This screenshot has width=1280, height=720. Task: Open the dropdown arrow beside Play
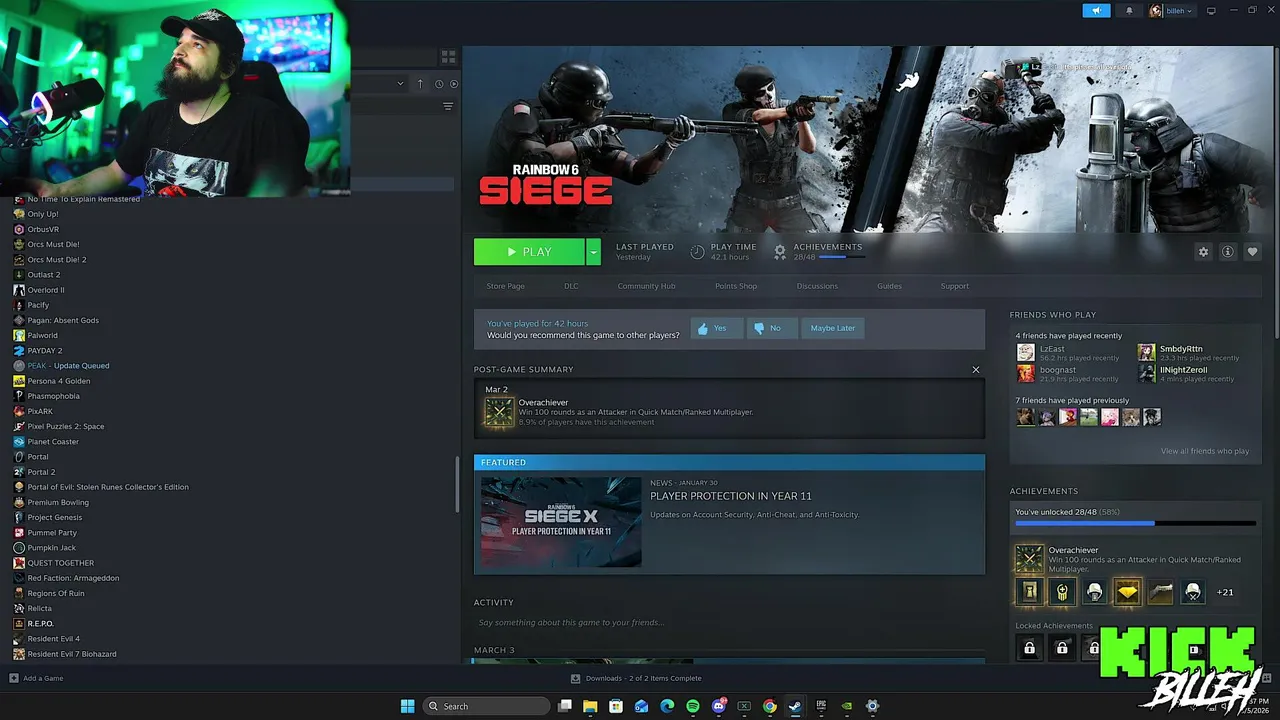593,252
